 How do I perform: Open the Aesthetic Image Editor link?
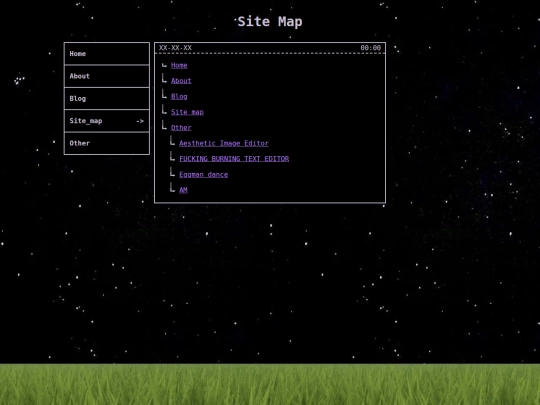click(224, 143)
